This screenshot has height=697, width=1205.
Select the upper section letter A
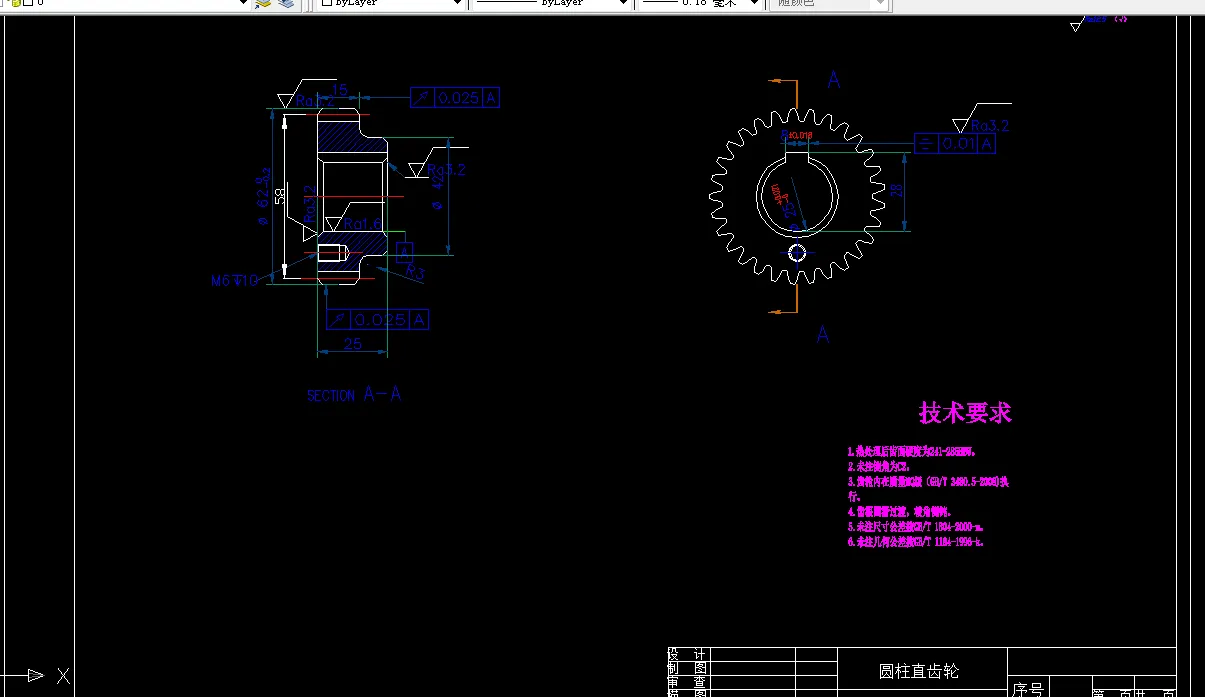pos(834,80)
